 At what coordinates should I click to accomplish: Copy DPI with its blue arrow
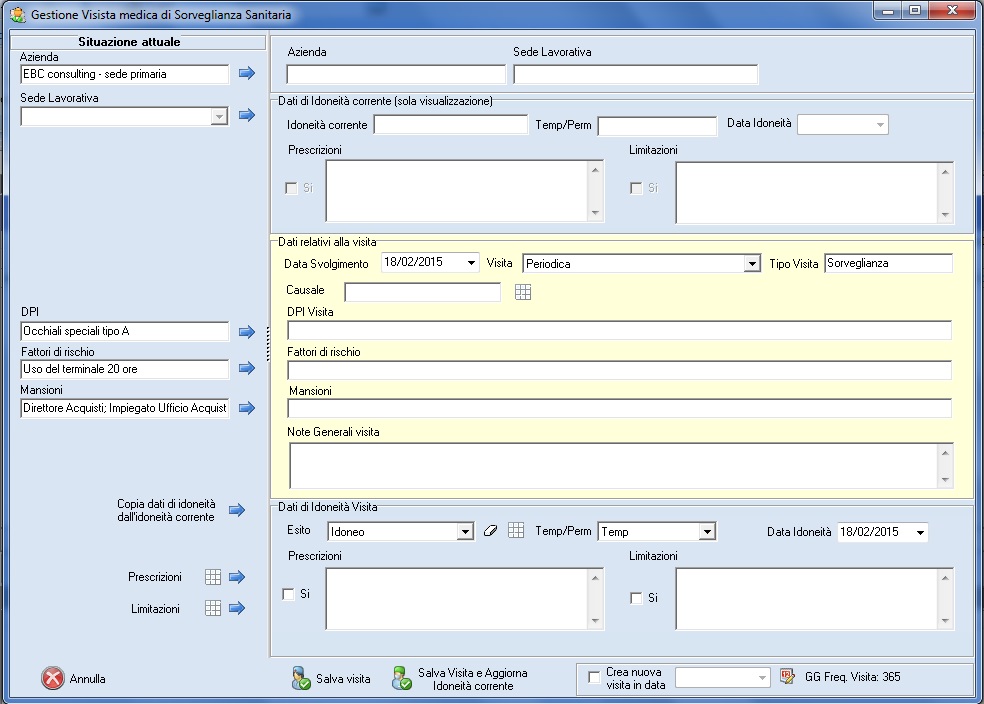click(x=247, y=331)
